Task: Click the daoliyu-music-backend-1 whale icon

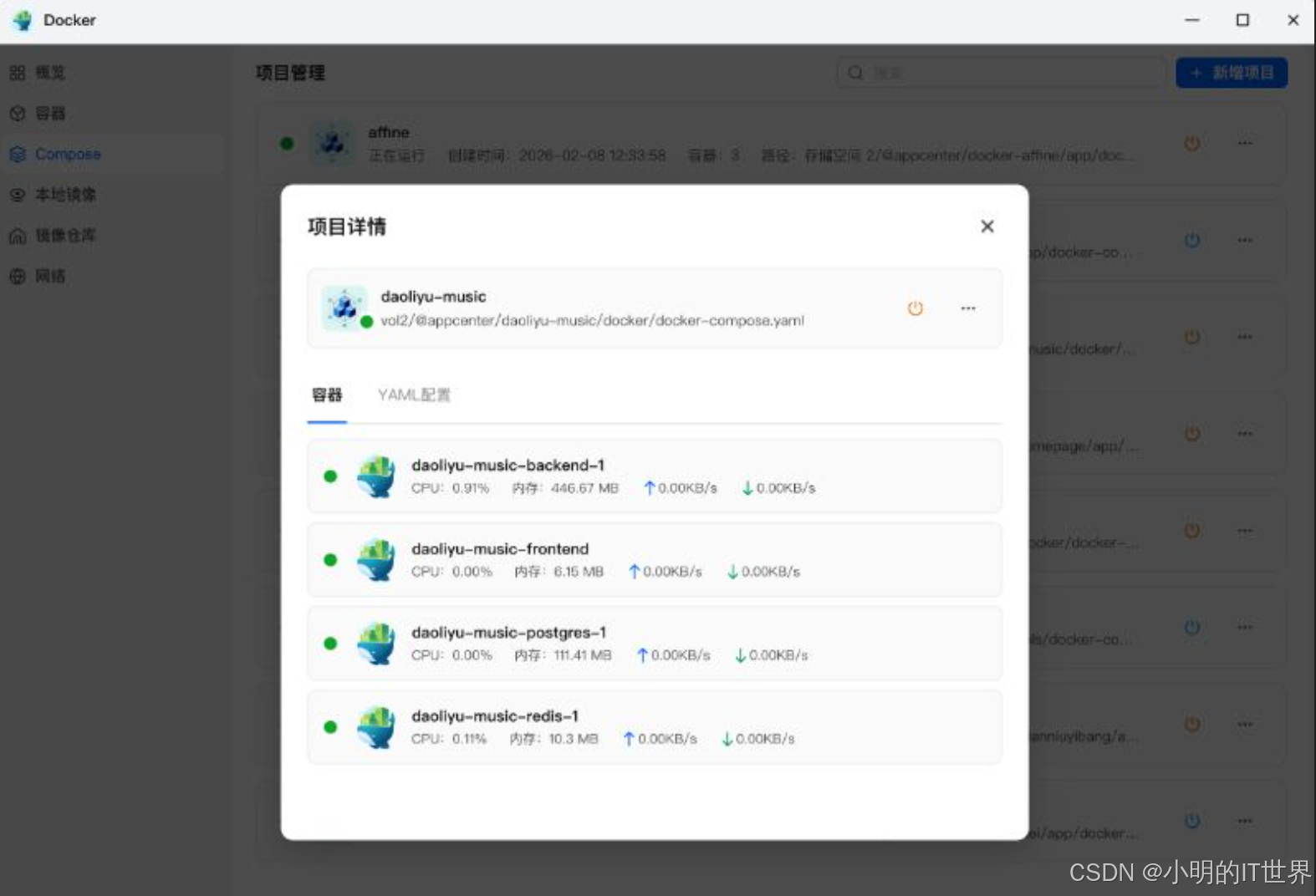Action: (x=376, y=476)
